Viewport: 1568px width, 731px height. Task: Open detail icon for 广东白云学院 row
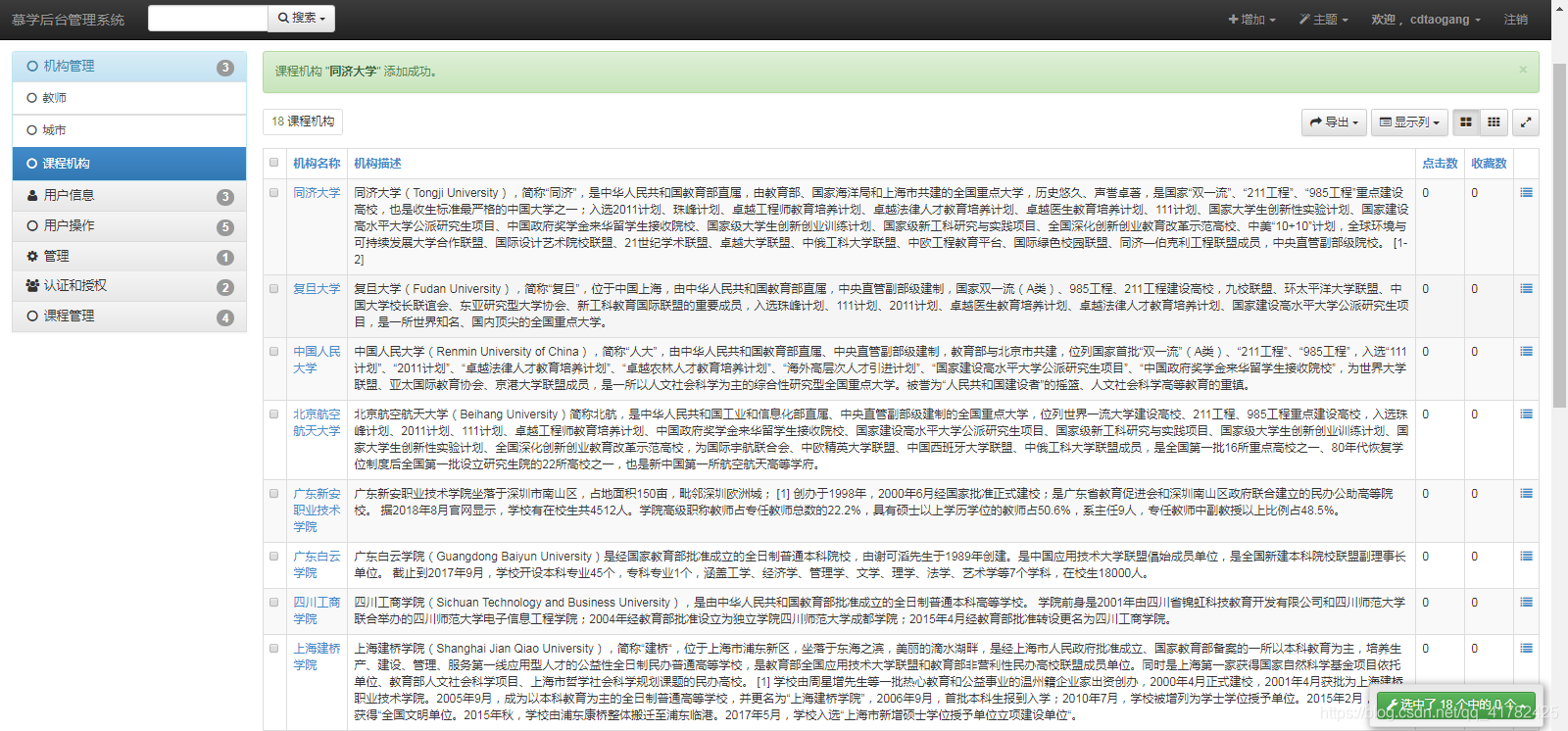(1526, 557)
